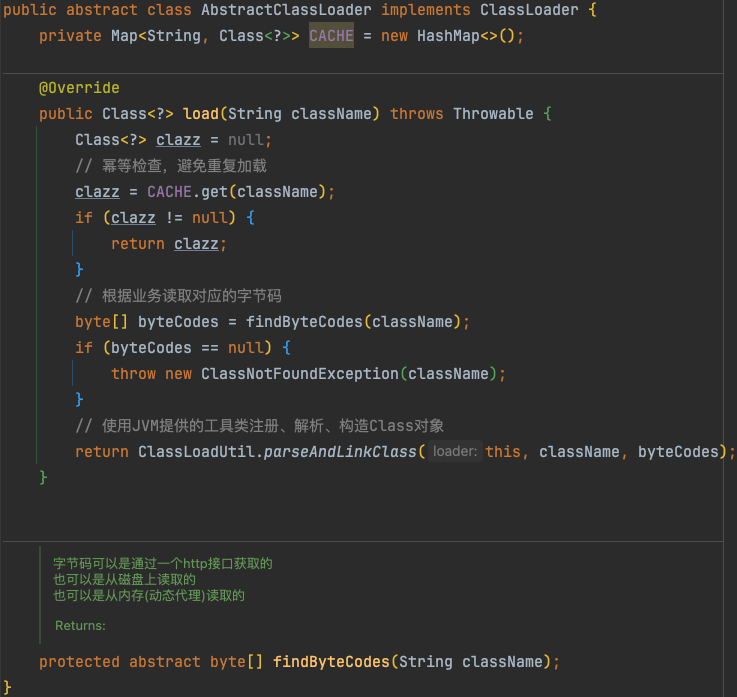Click the ClassLoadUtil class reference

click(196, 452)
